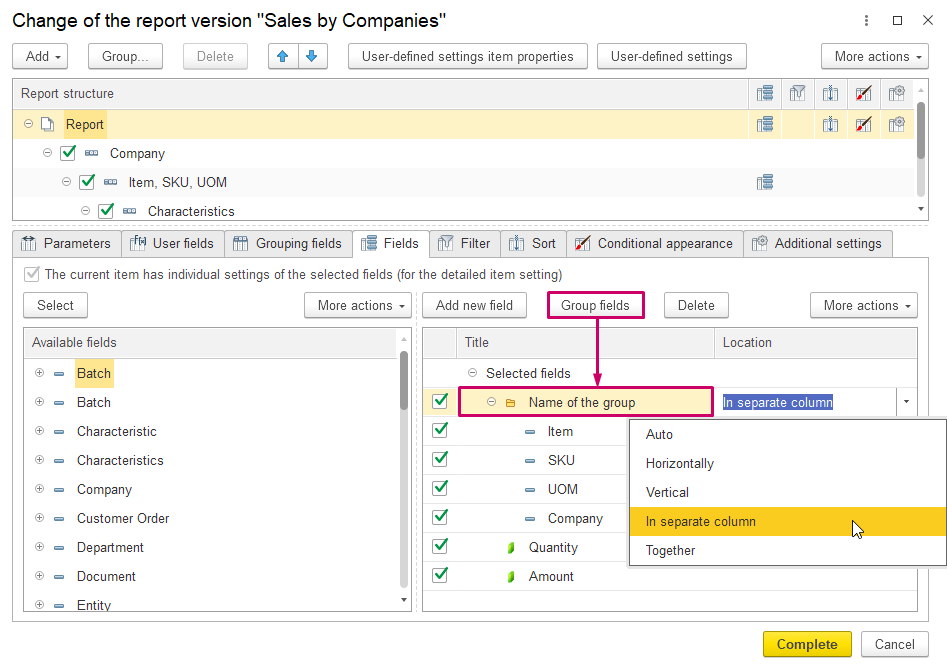Switch to the Additional settings tab

[818, 243]
